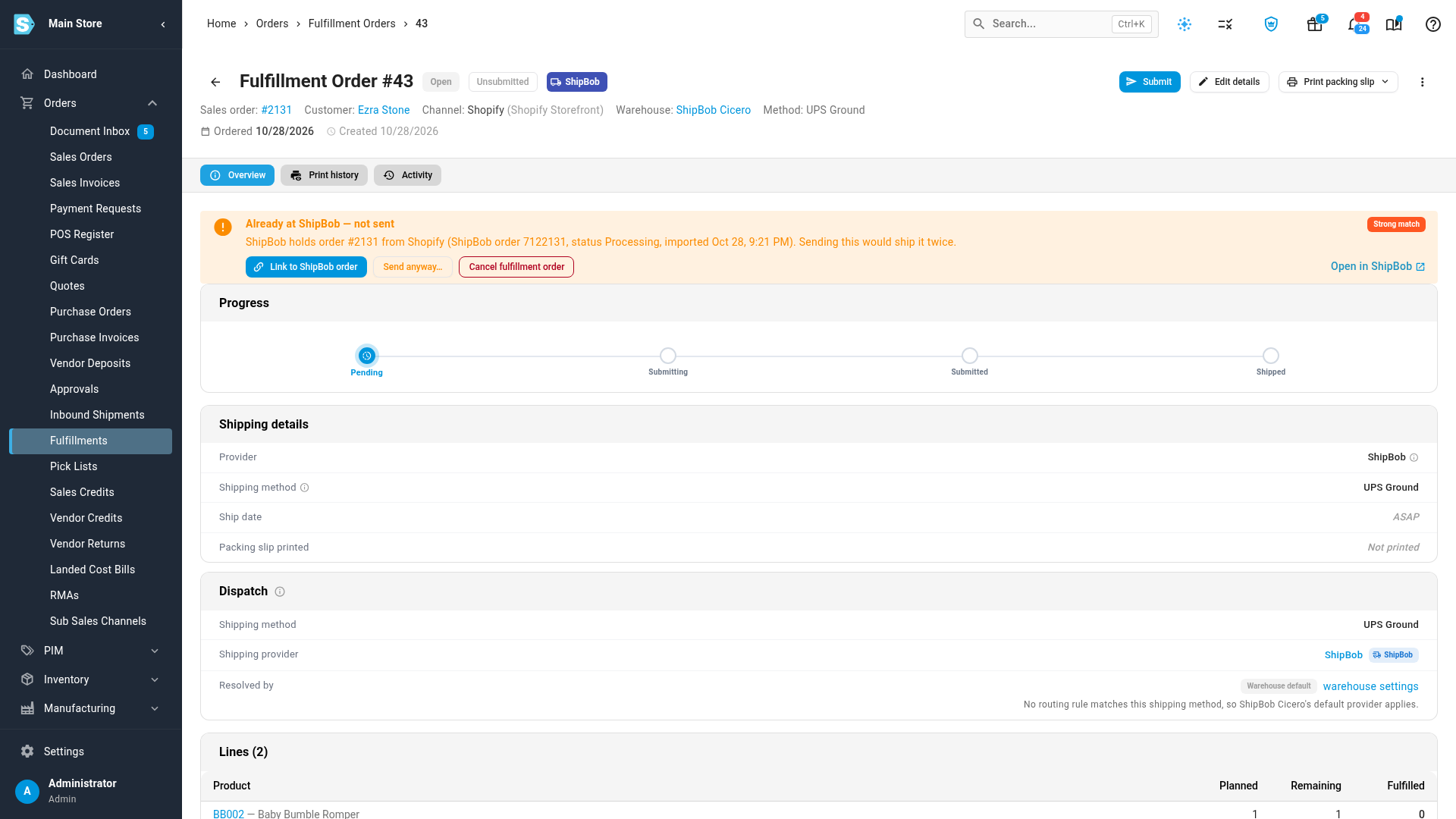Switch to the Activity tab
1456x819 pixels.
407,175
